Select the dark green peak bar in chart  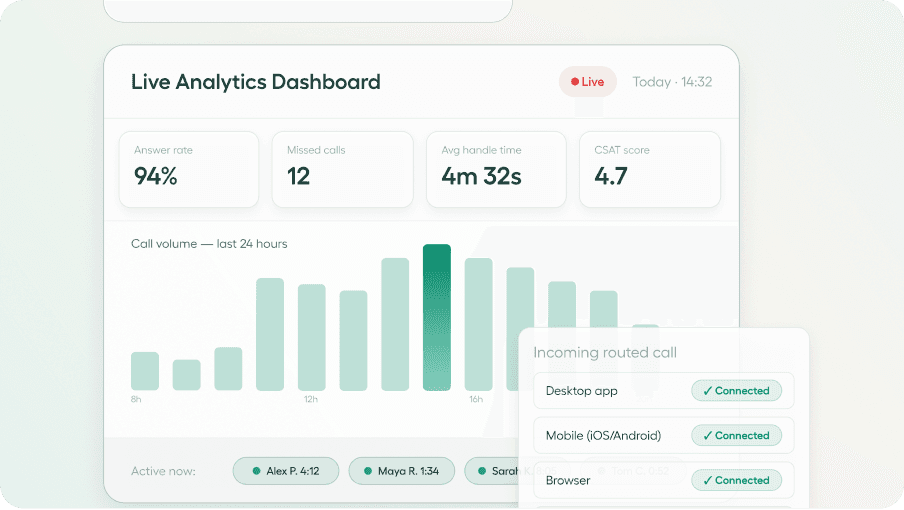point(436,318)
